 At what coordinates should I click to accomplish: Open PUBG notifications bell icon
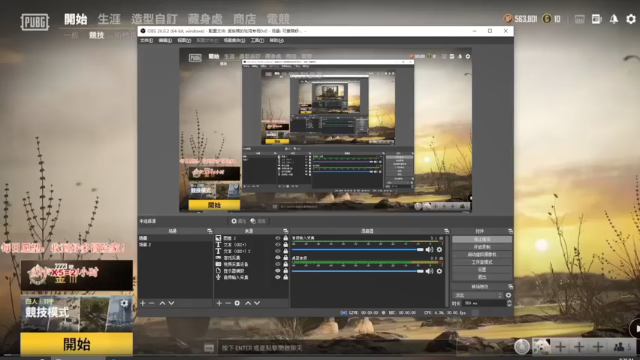tap(613, 19)
